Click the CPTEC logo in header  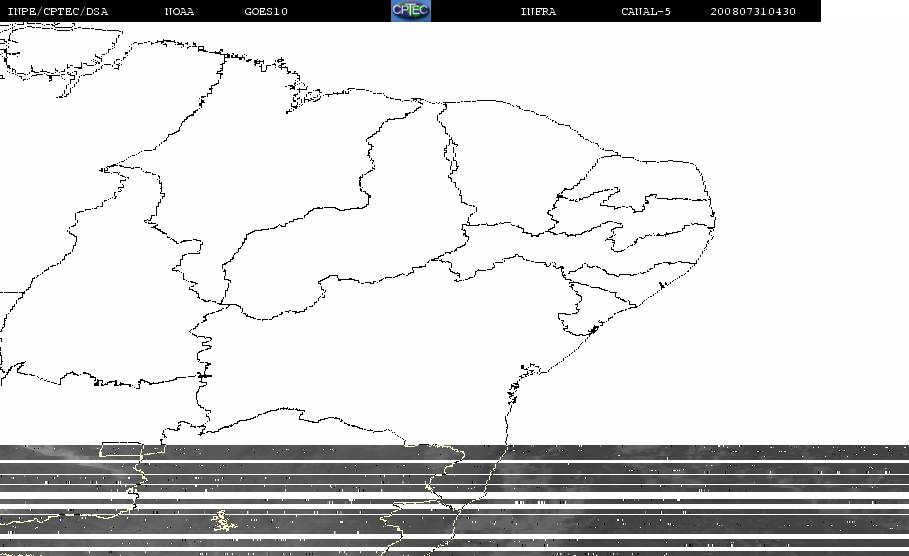(411, 10)
